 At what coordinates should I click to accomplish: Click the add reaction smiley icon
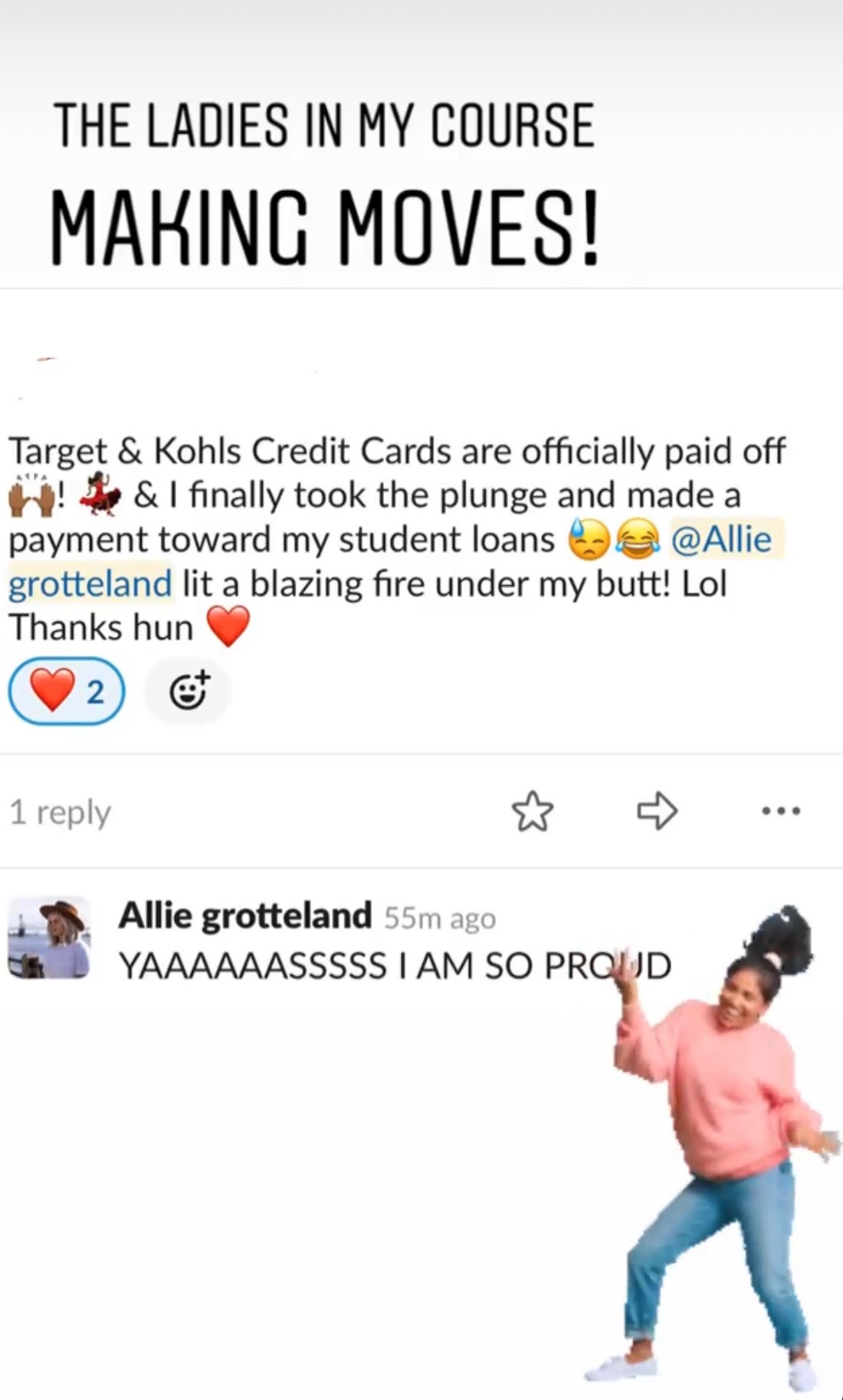tap(189, 692)
